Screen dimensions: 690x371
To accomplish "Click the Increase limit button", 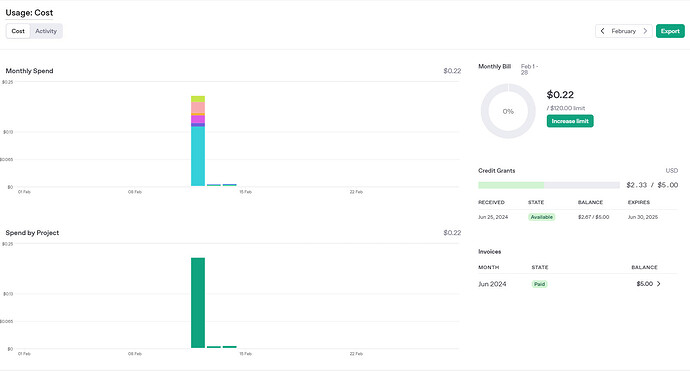I will click(570, 121).
